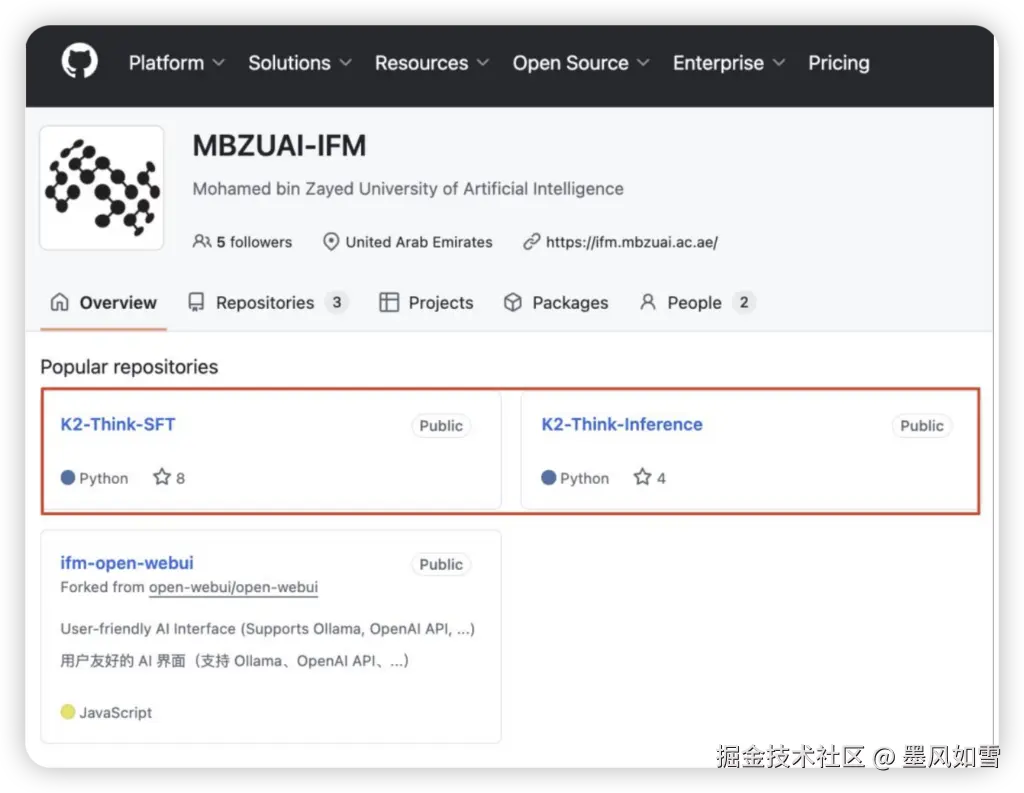Image resolution: width=1024 pixels, height=793 pixels.
Task: Expand the Platform menu
Action: tap(176, 63)
